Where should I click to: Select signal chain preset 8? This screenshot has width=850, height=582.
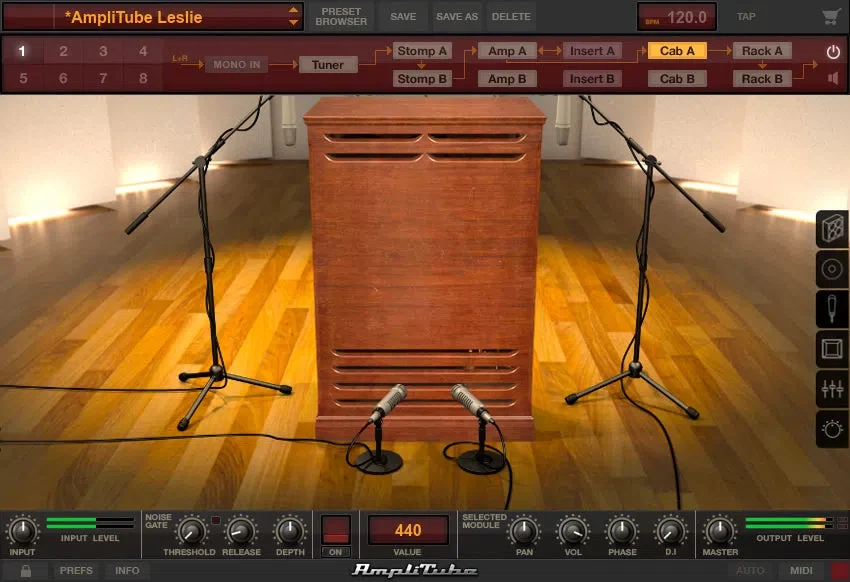pos(143,79)
